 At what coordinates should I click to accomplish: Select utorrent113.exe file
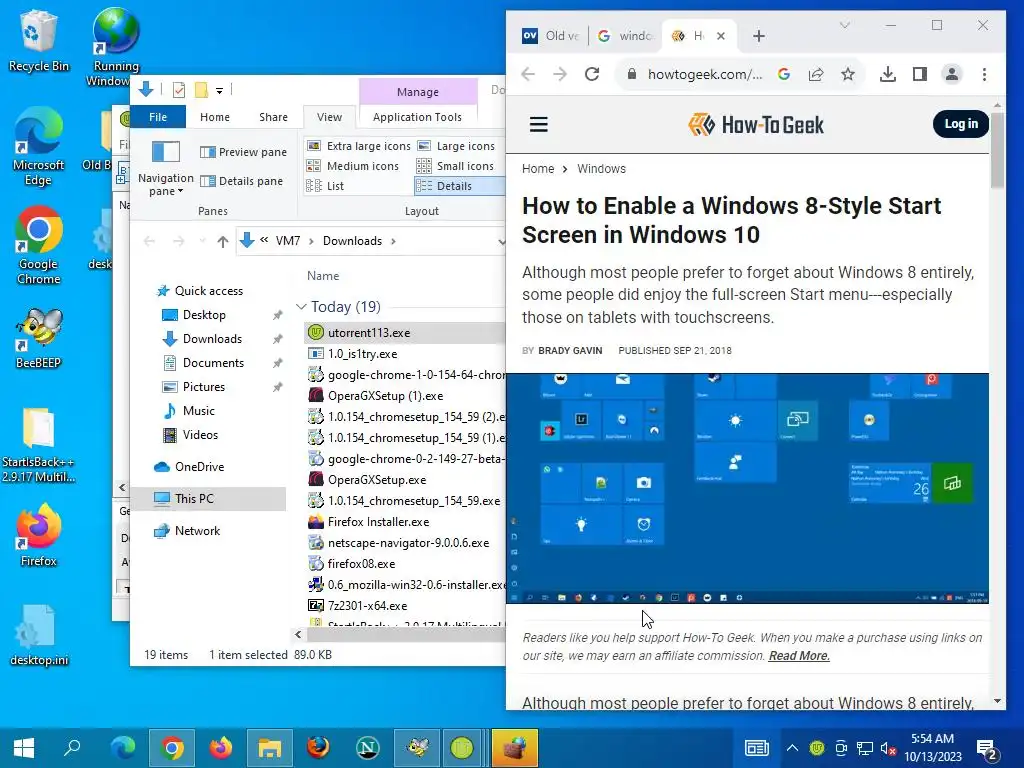[x=404, y=332]
